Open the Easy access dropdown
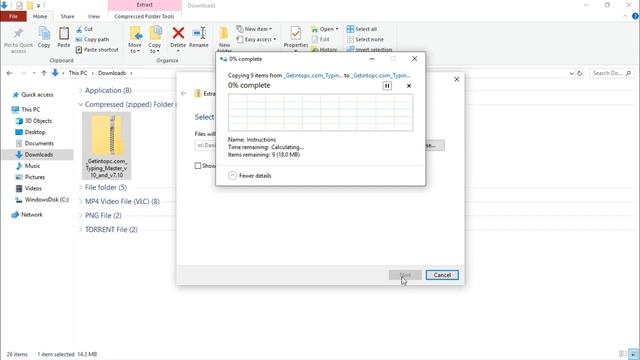 (256, 39)
